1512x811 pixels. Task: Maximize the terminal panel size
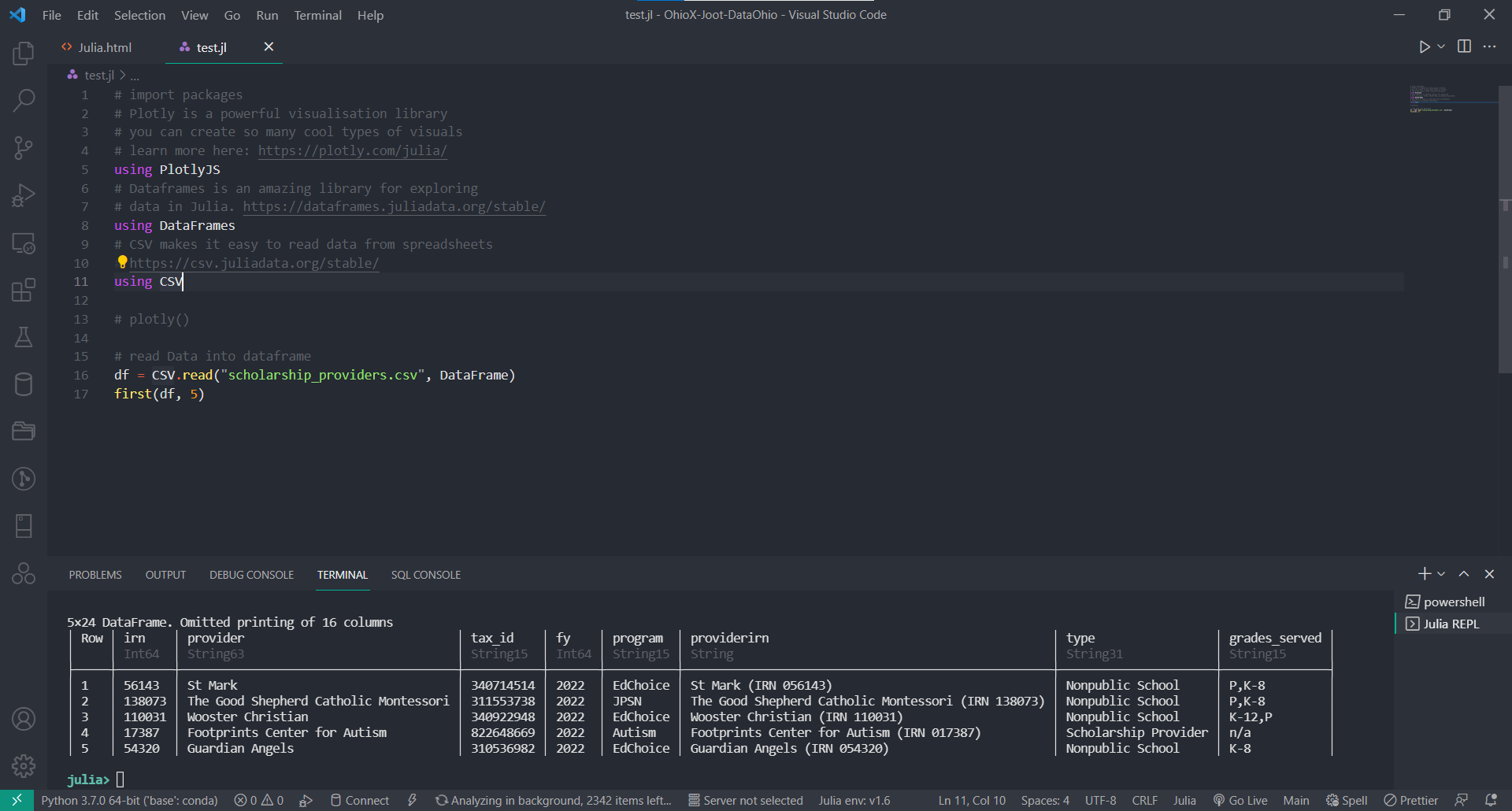[1464, 574]
